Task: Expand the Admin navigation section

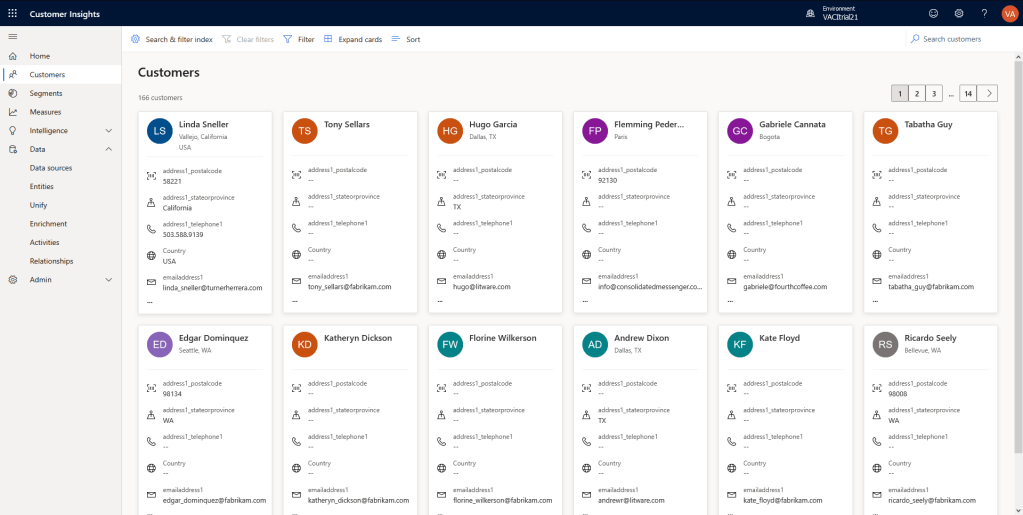Action: [x=108, y=280]
